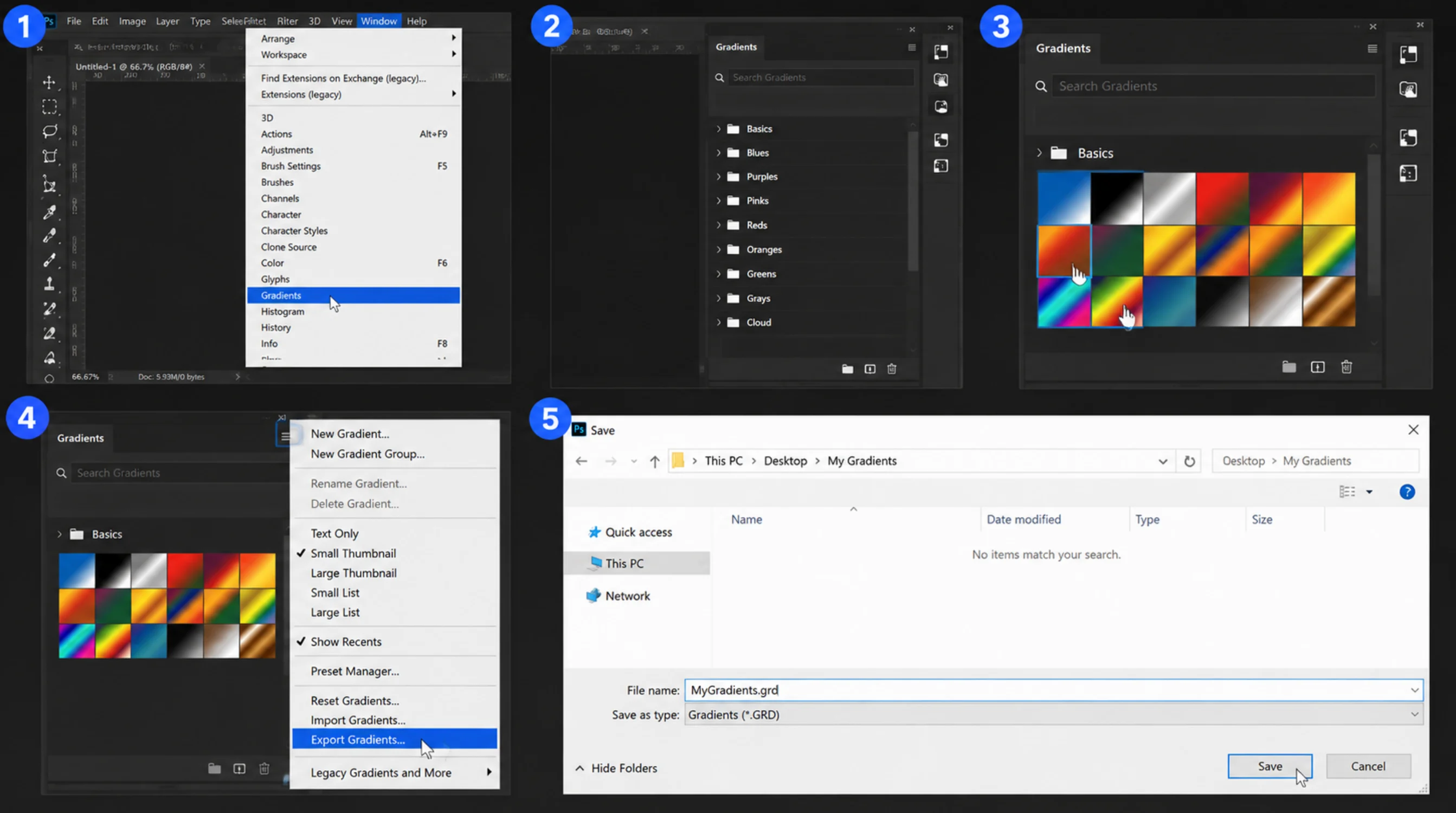The height and width of the screenshot is (813, 1456).
Task: Open the address bar path history dropdown
Action: point(1163,461)
